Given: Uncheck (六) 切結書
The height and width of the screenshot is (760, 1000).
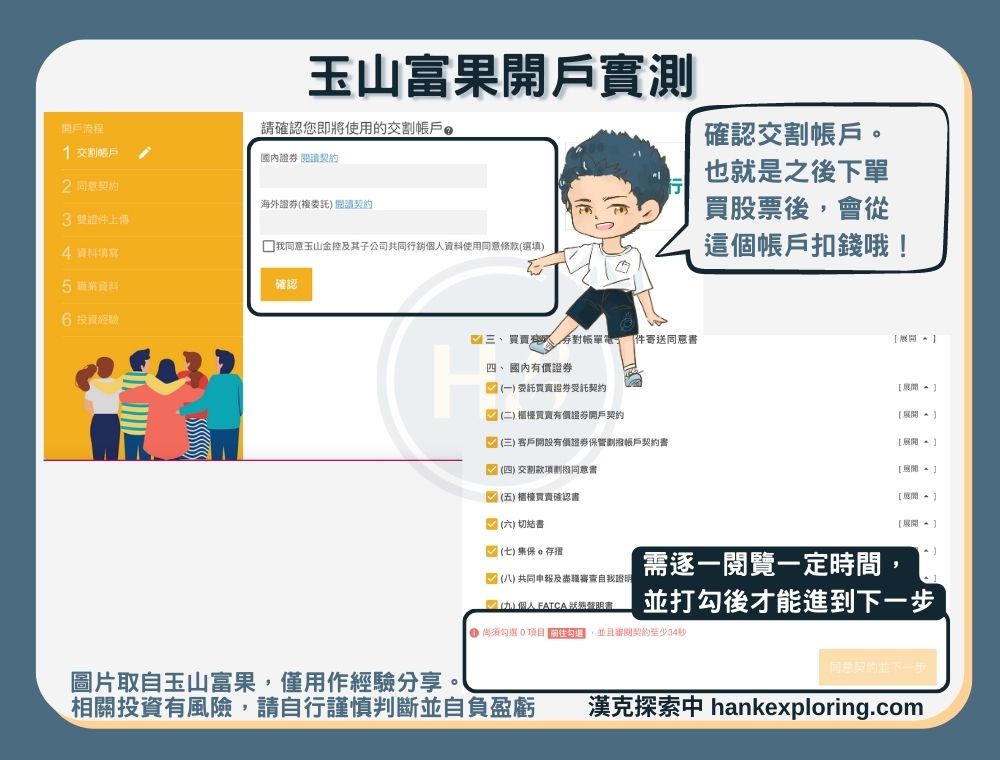Looking at the screenshot, I should coord(491,524).
